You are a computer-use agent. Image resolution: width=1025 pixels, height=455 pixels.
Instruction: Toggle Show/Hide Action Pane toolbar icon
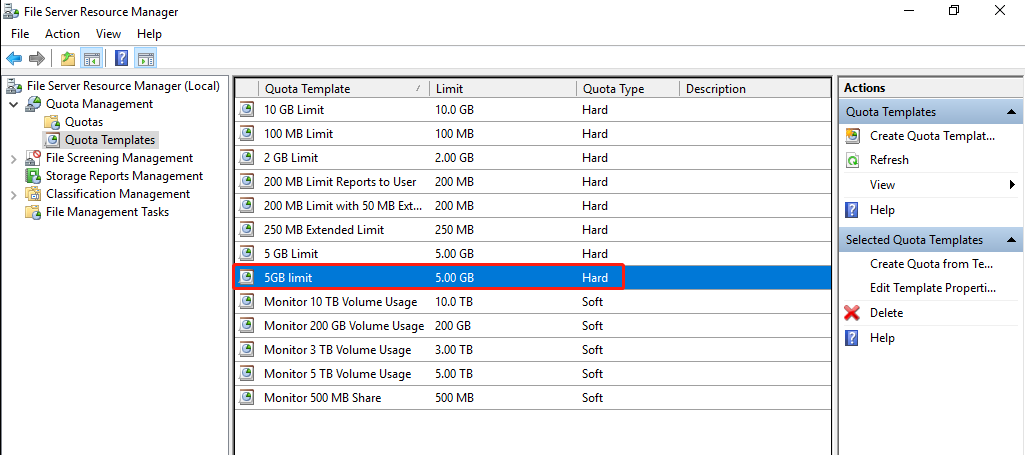[146, 59]
